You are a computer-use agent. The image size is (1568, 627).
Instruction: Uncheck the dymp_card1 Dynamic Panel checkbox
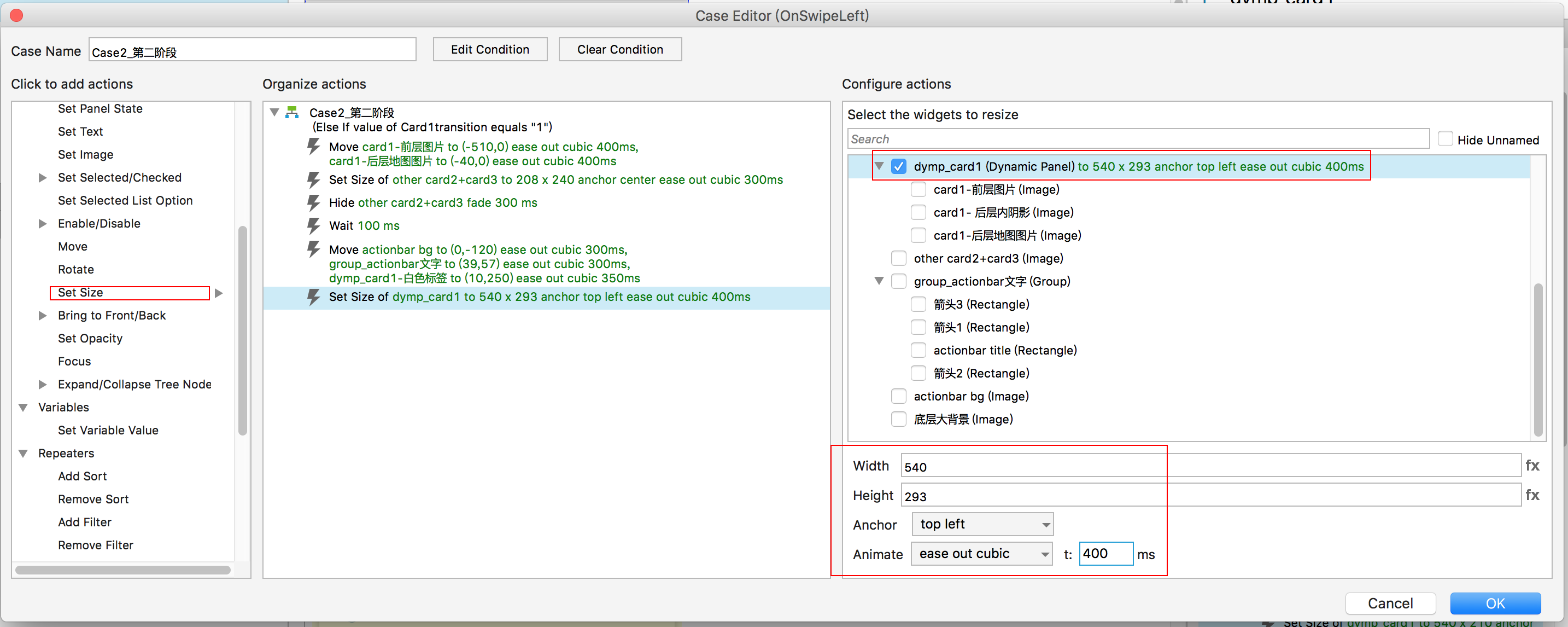pyautogui.click(x=898, y=166)
